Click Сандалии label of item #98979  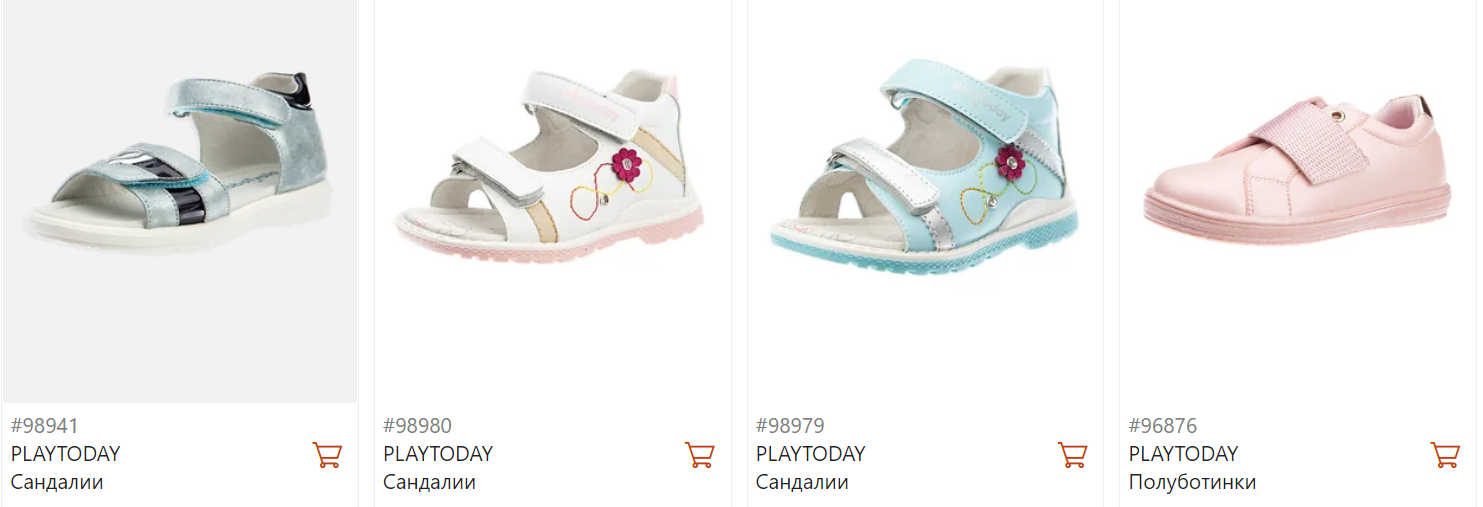coord(802,483)
